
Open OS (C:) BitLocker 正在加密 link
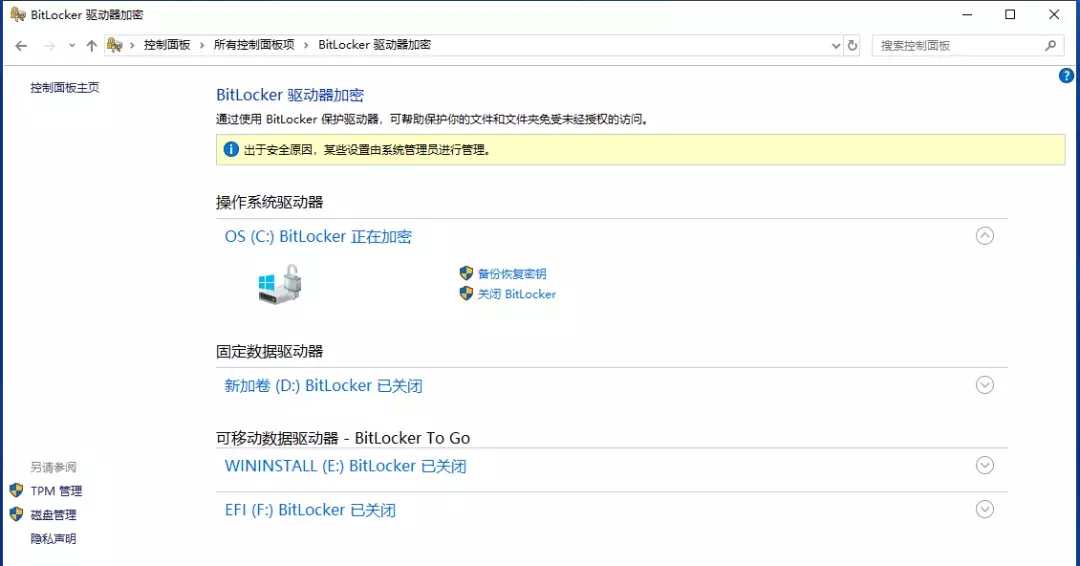[318, 236]
